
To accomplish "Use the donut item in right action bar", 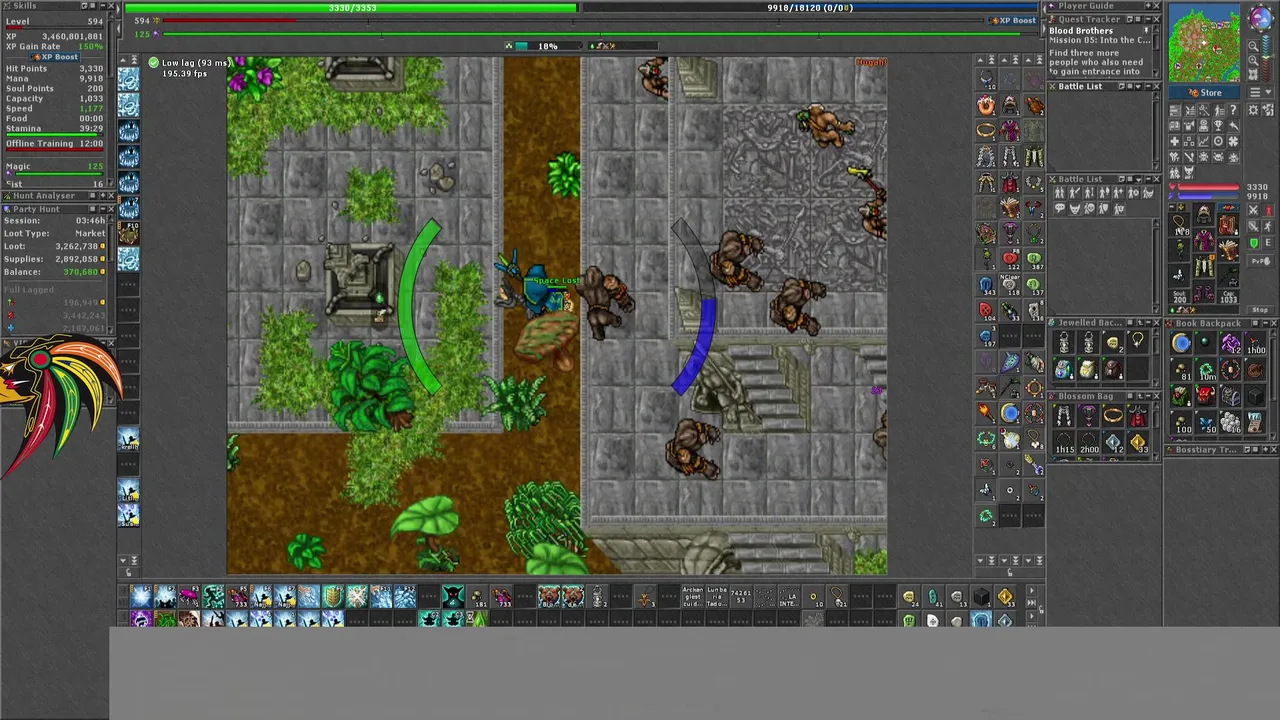I will click(x=986, y=104).
